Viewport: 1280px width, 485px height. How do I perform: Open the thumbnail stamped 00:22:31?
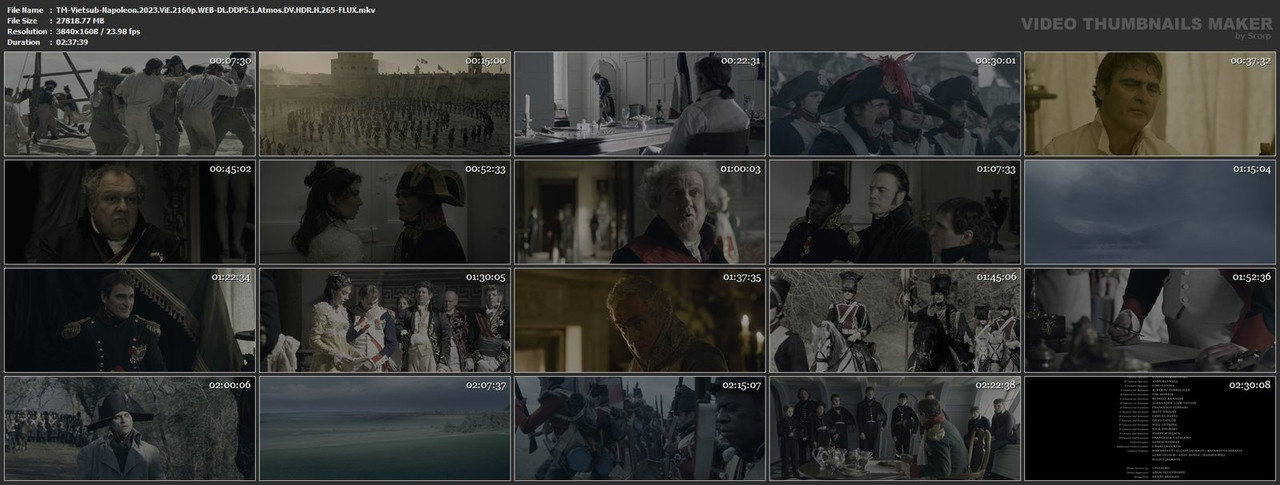pos(640,103)
